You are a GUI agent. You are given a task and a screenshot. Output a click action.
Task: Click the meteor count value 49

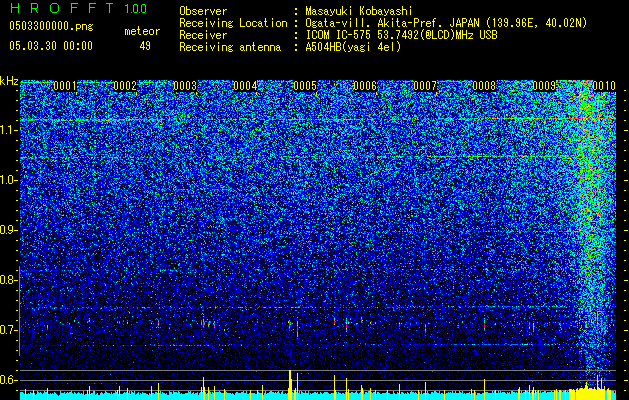point(145,46)
